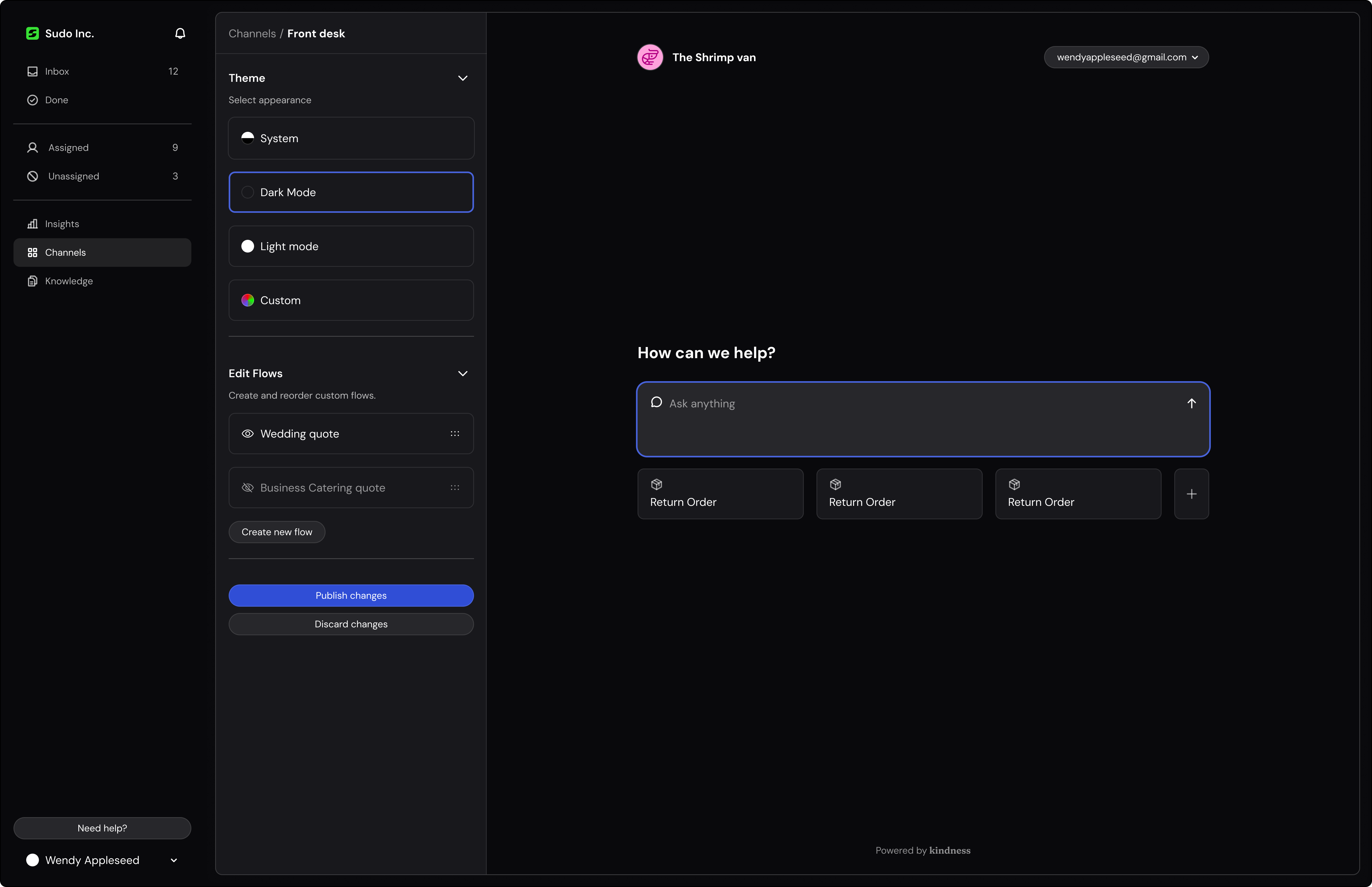Toggle visibility eye for Wedding quote
This screenshot has height=887, width=1372.
tap(247, 434)
